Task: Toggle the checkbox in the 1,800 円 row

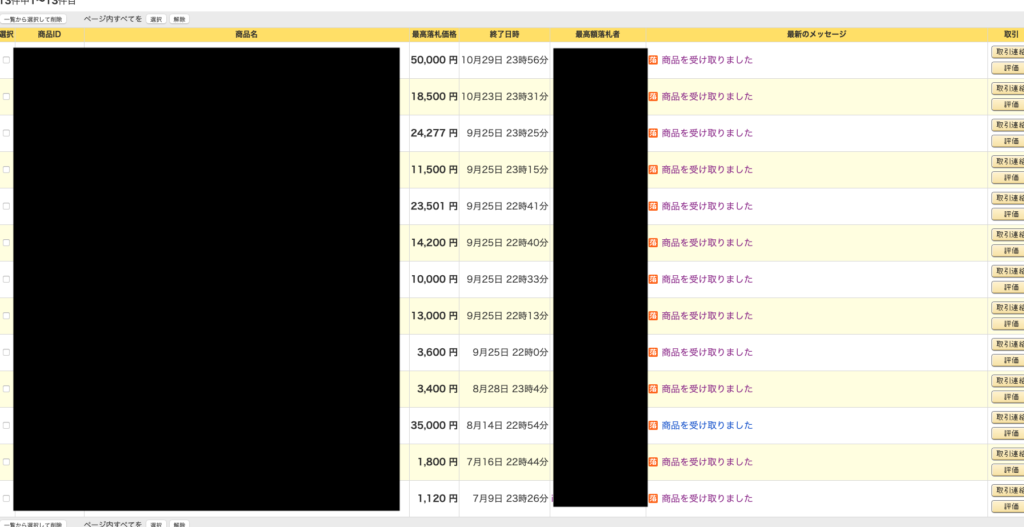Action: point(6,462)
